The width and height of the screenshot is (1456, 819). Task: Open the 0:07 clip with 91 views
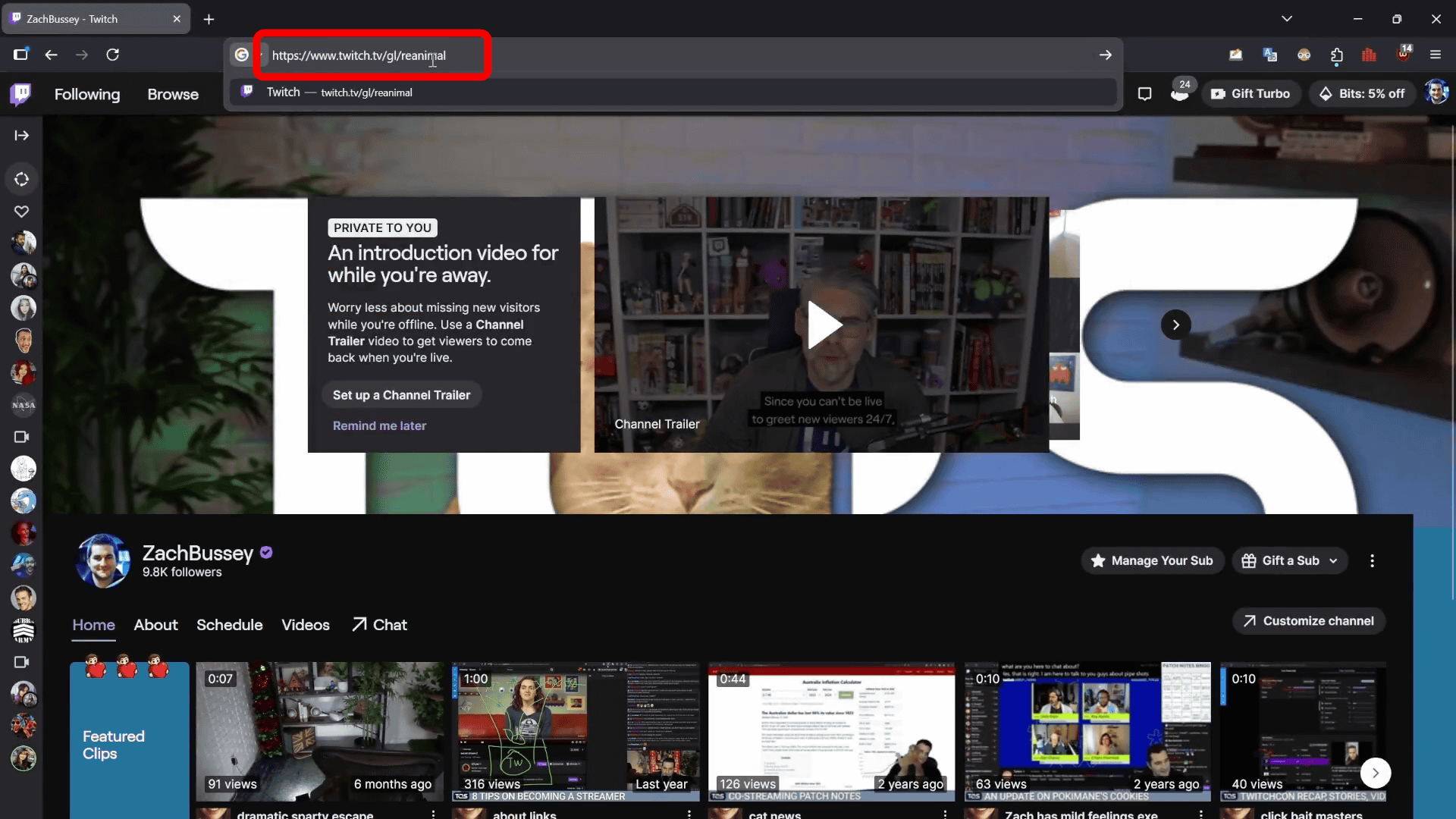pos(319,731)
